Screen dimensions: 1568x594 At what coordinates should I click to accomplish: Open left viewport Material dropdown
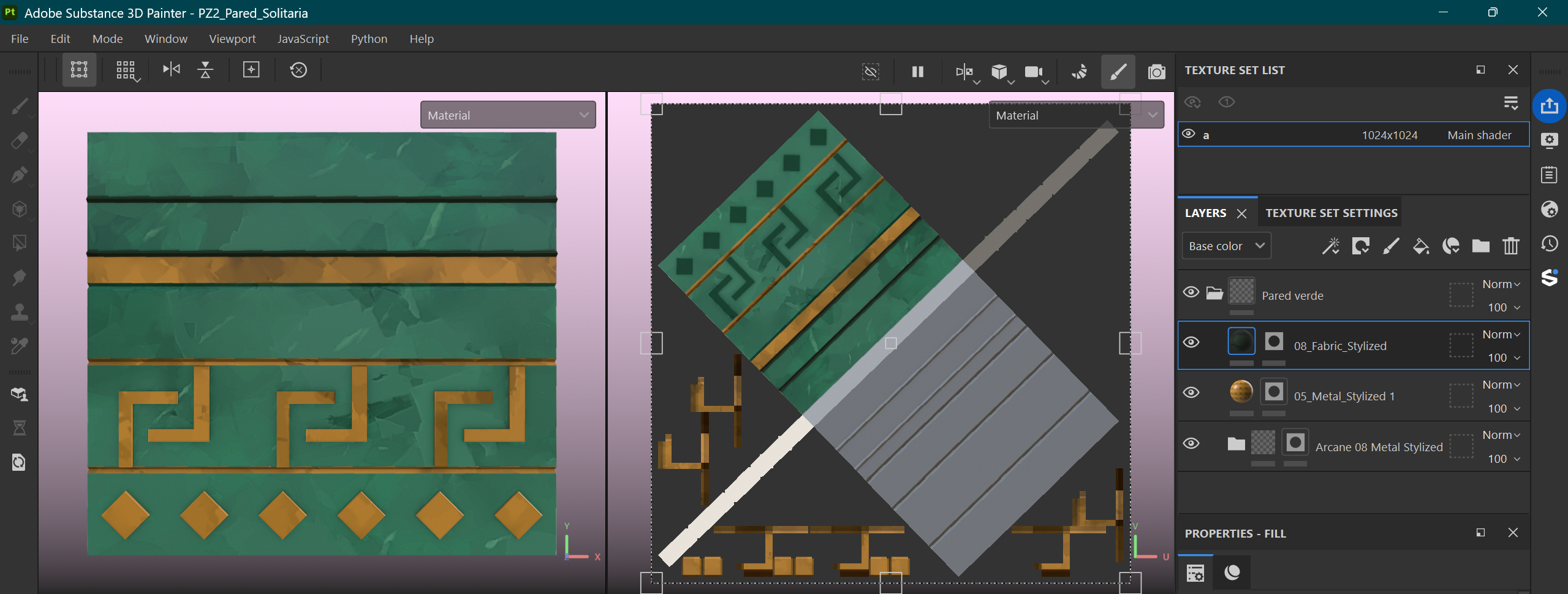[508, 115]
